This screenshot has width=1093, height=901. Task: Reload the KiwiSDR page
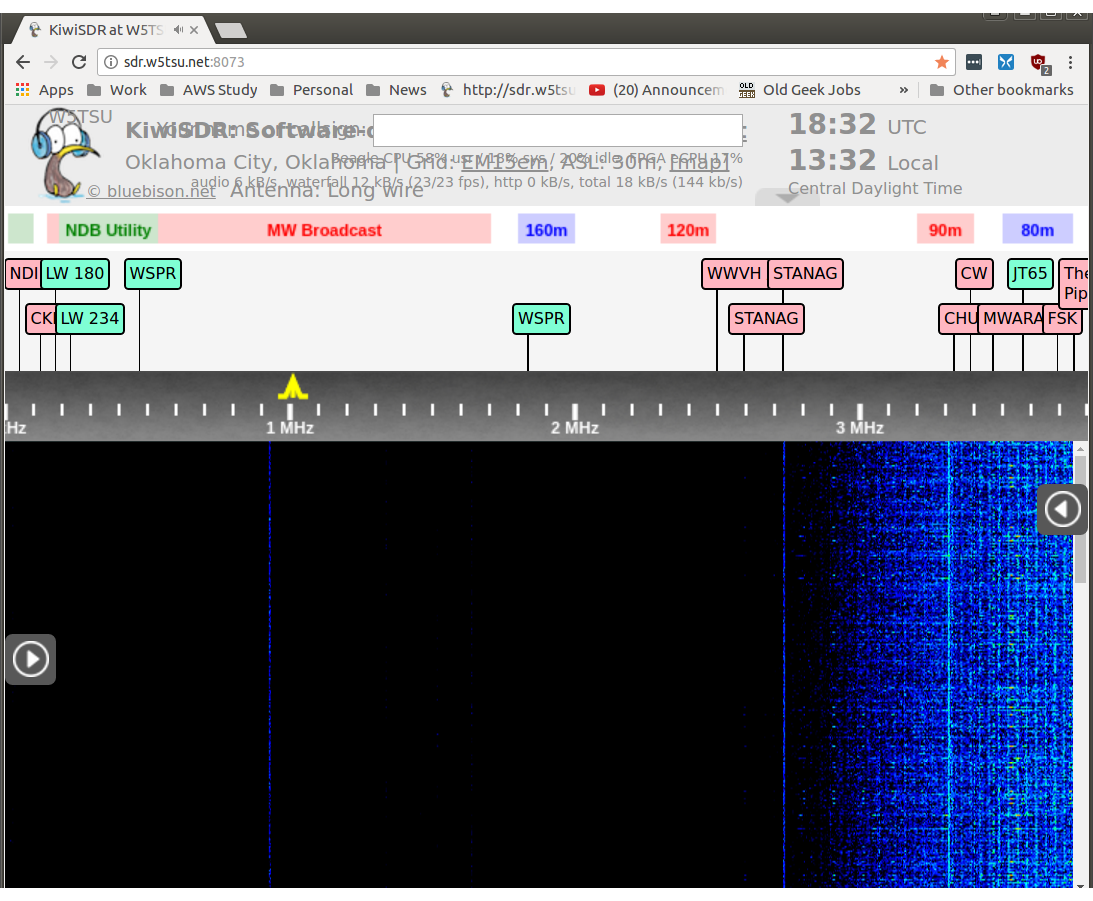coord(79,62)
